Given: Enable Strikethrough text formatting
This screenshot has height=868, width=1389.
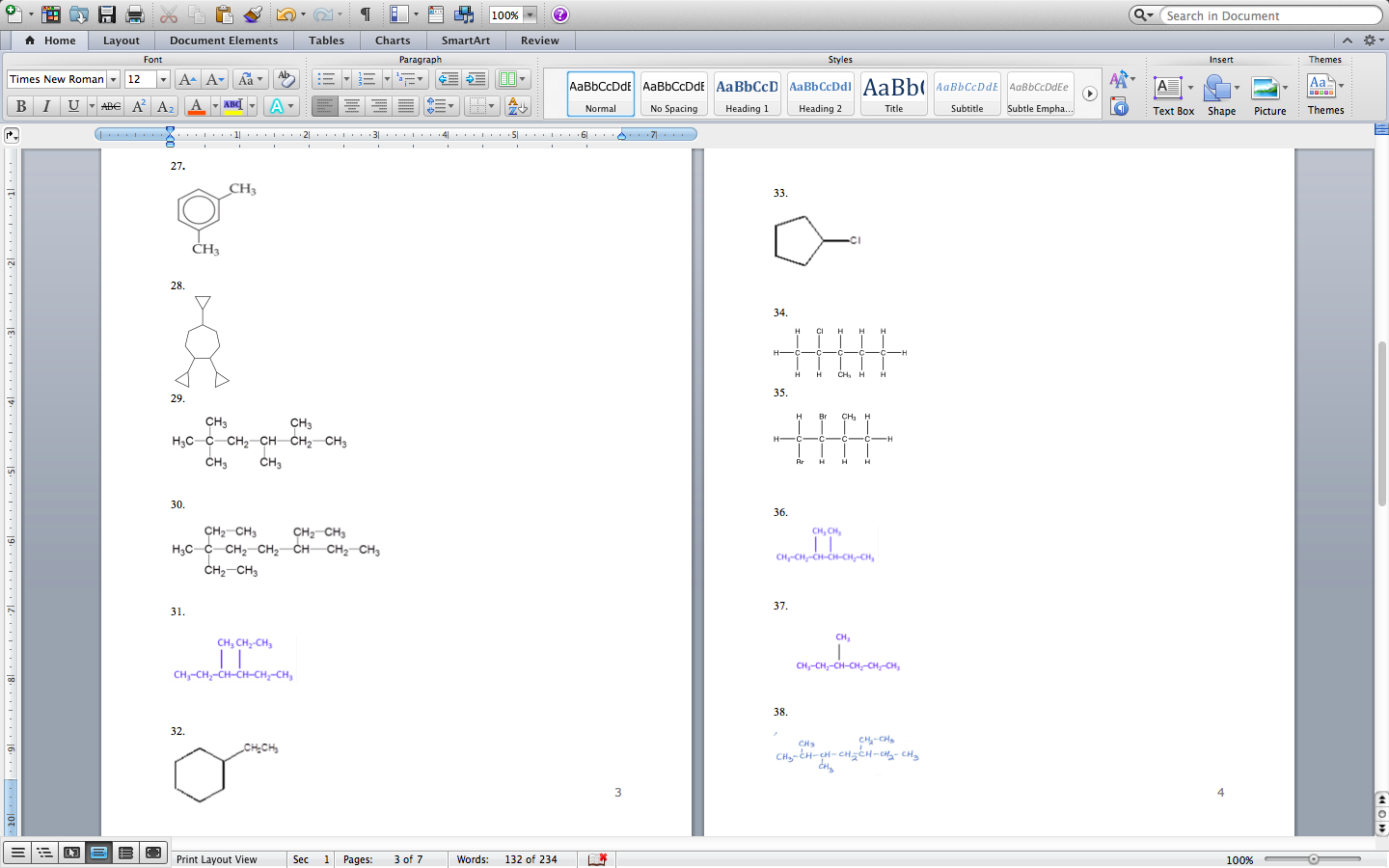Looking at the screenshot, I should [x=111, y=106].
